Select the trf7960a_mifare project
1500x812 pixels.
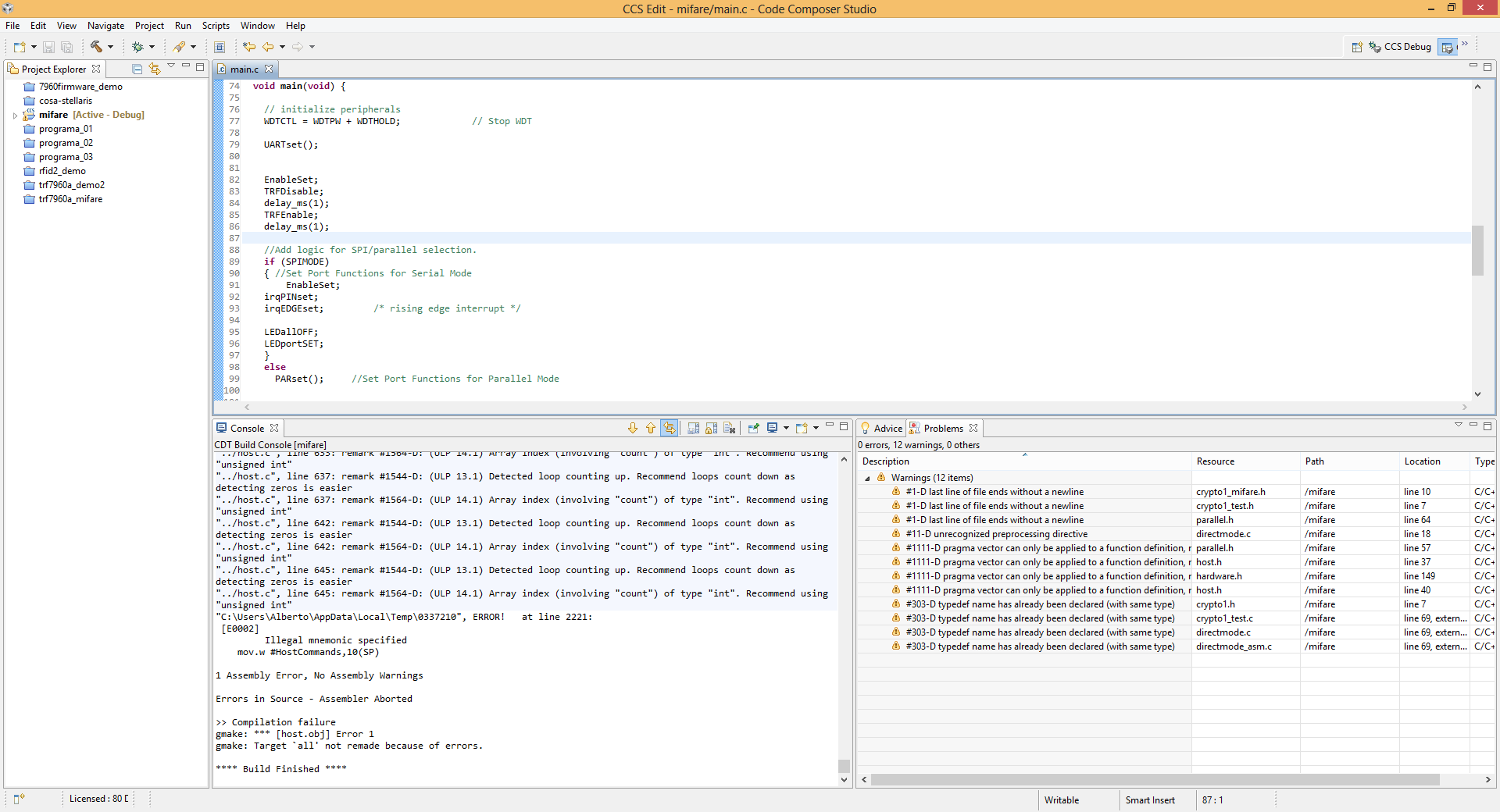(70, 199)
